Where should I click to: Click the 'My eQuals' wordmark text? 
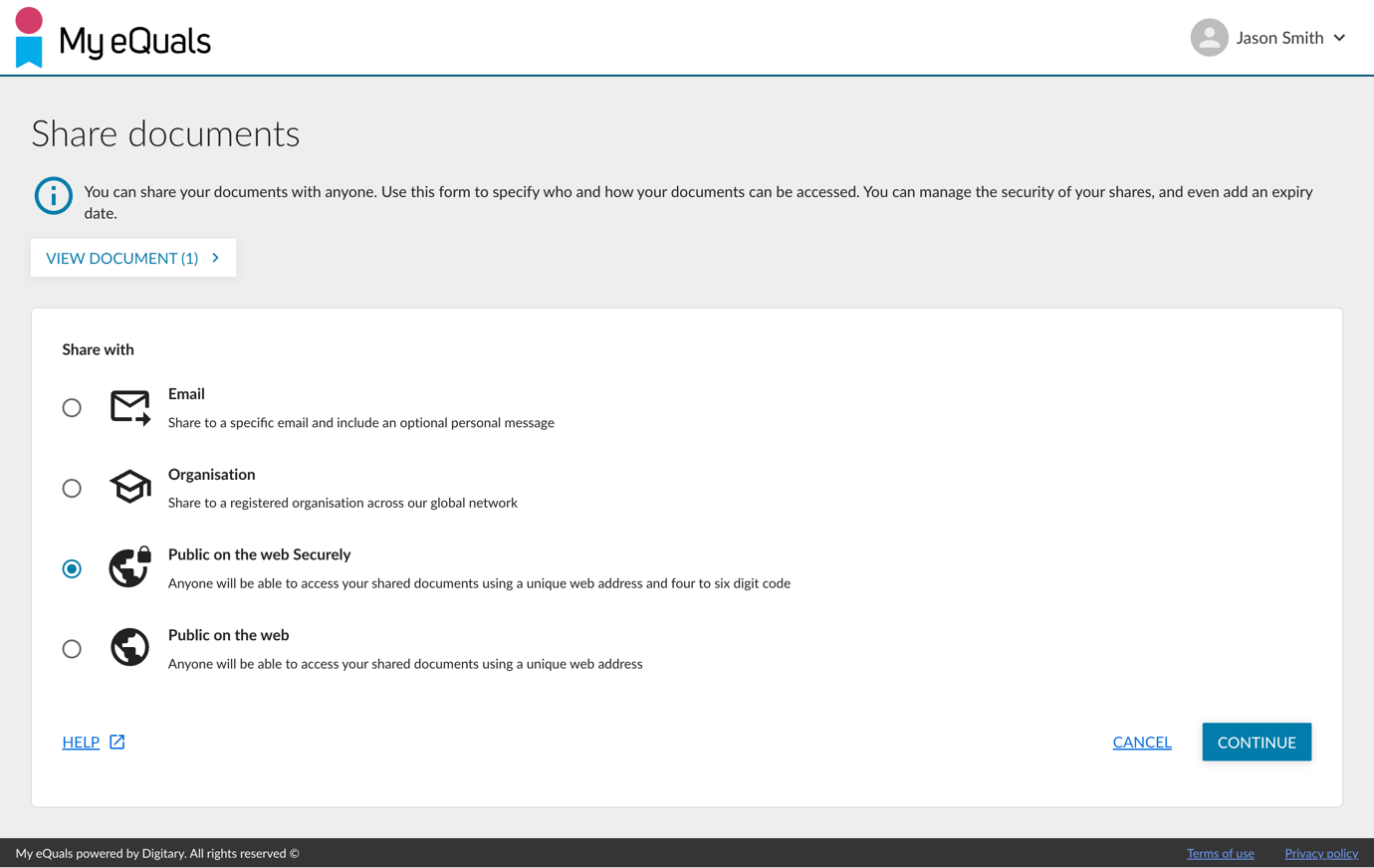[x=134, y=41]
